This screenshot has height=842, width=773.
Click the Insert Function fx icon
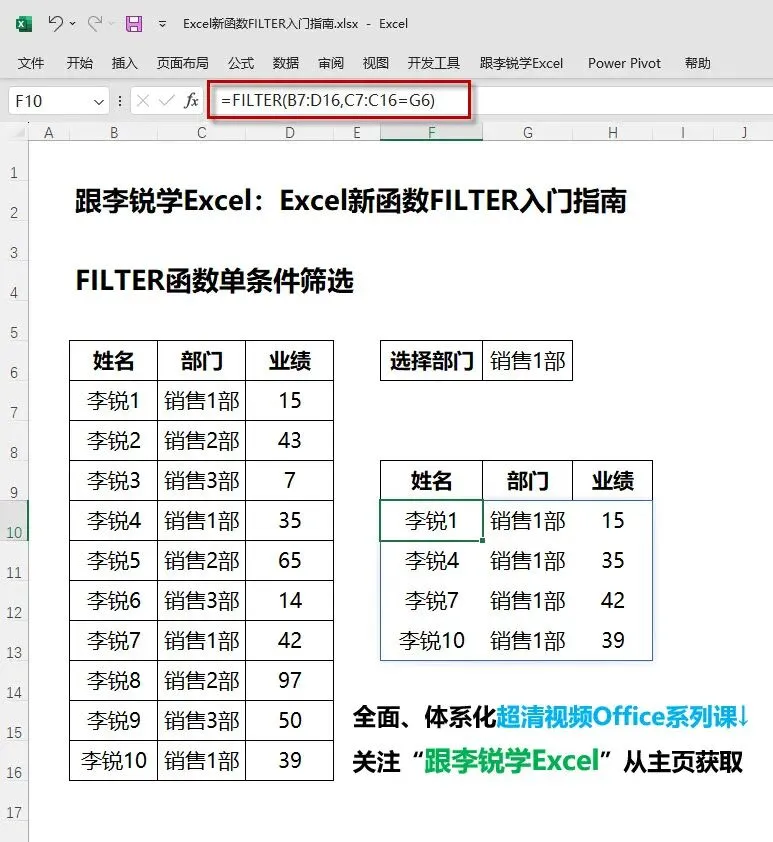(x=191, y=100)
